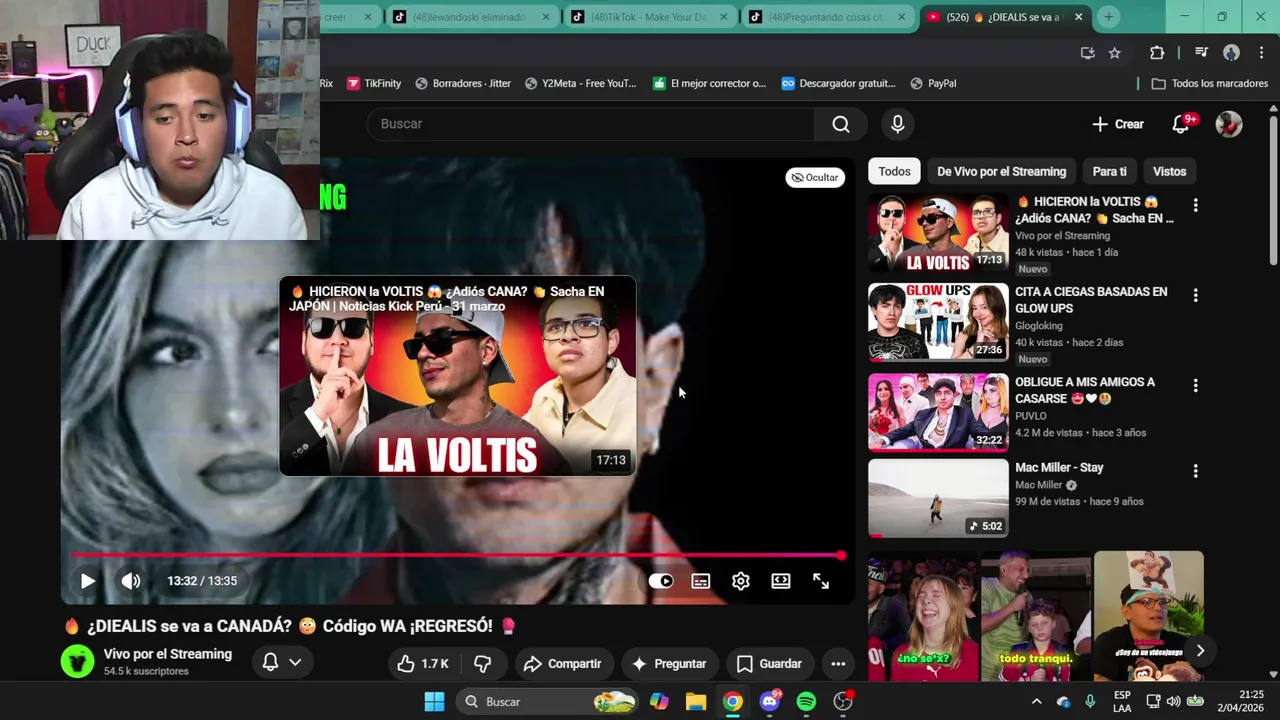Screen dimensions: 1280x720
Task: Open Discord from the taskbar
Action: click(x=770, y=702)
